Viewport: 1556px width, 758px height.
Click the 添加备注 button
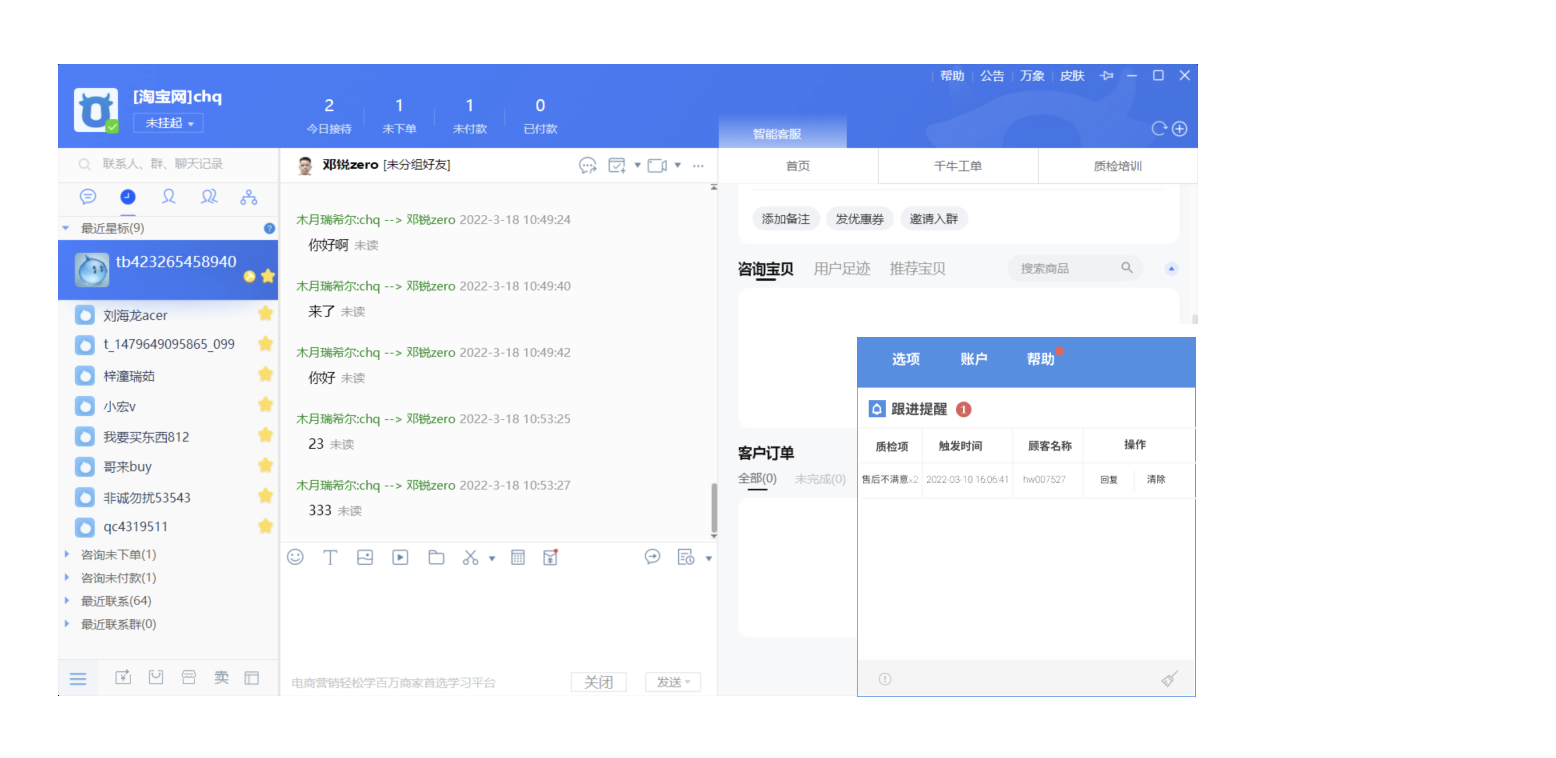[786, 219]
